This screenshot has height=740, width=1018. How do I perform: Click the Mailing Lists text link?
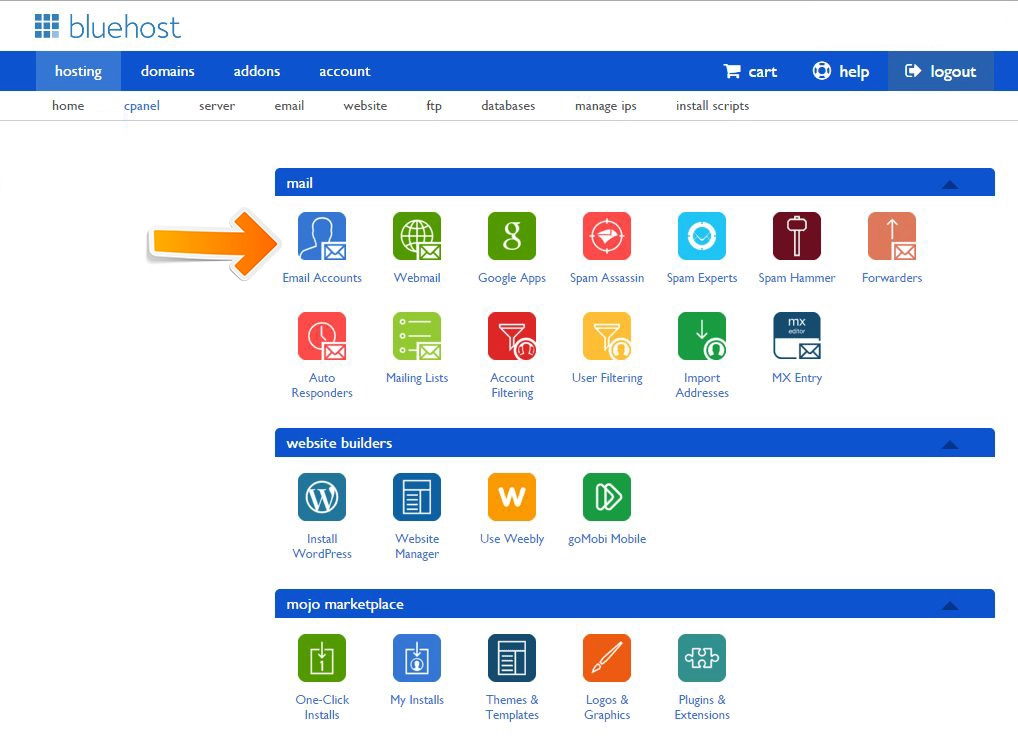click(x=417, y=378)
